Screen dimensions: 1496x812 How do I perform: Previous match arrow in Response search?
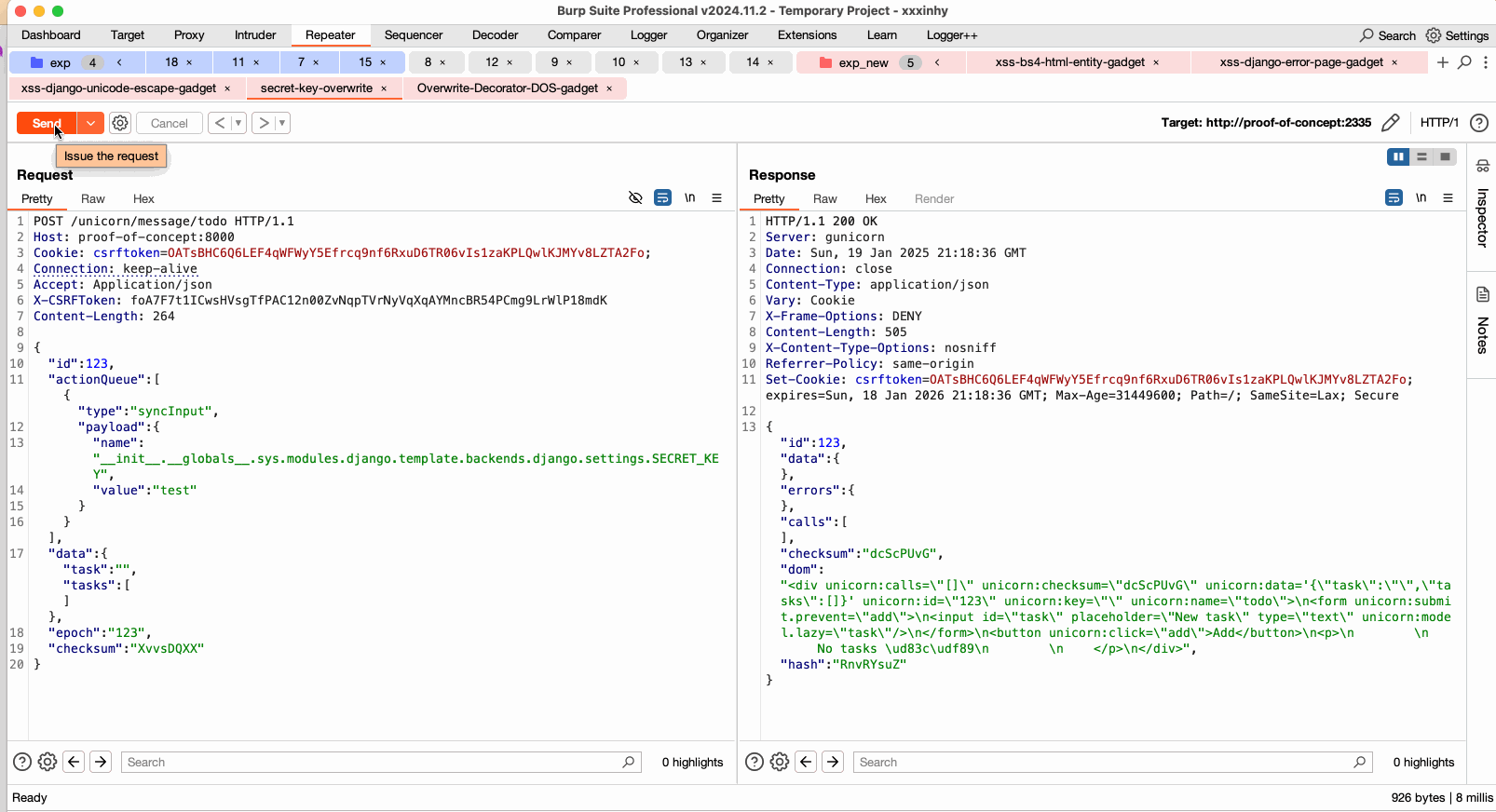(806, 762)
